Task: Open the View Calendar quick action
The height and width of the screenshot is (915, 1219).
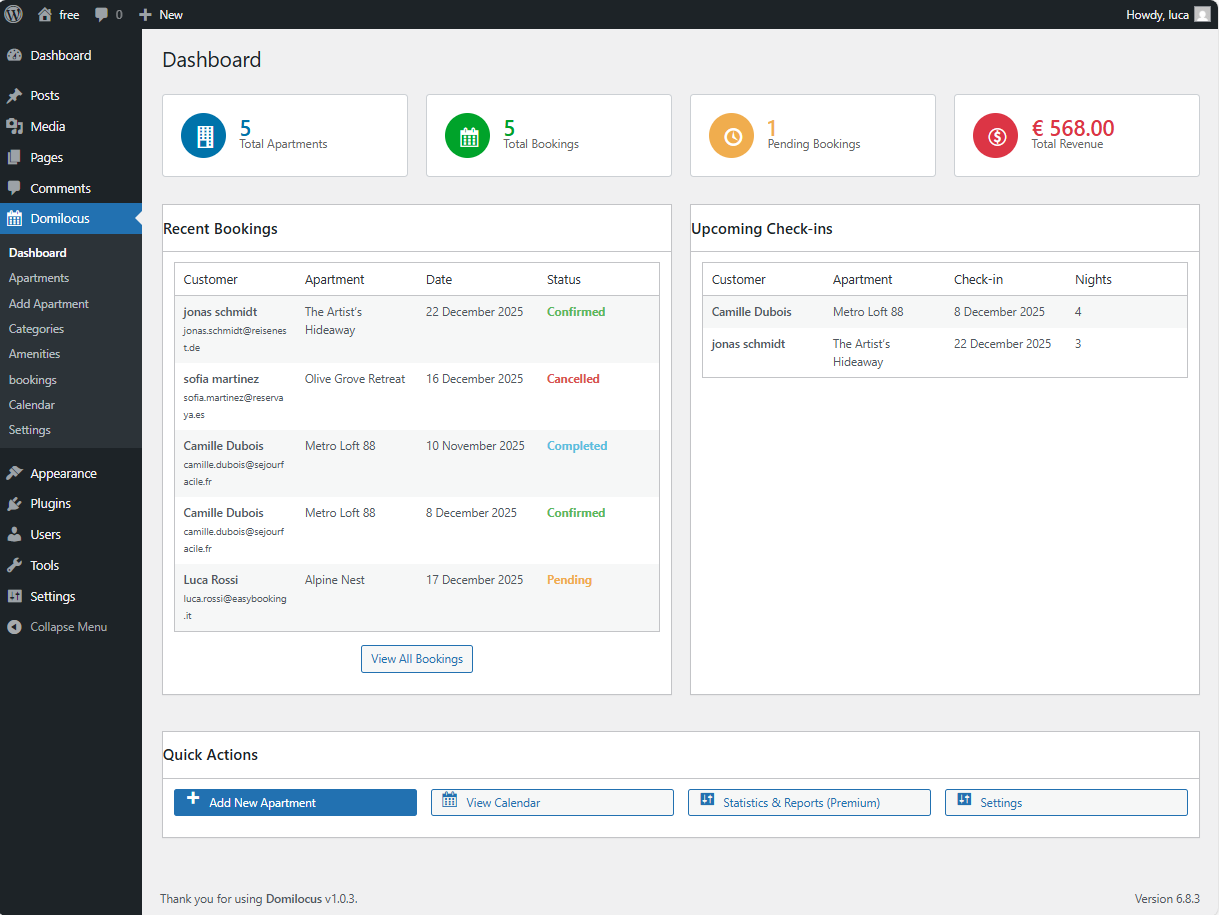Action: click(552, 802)
